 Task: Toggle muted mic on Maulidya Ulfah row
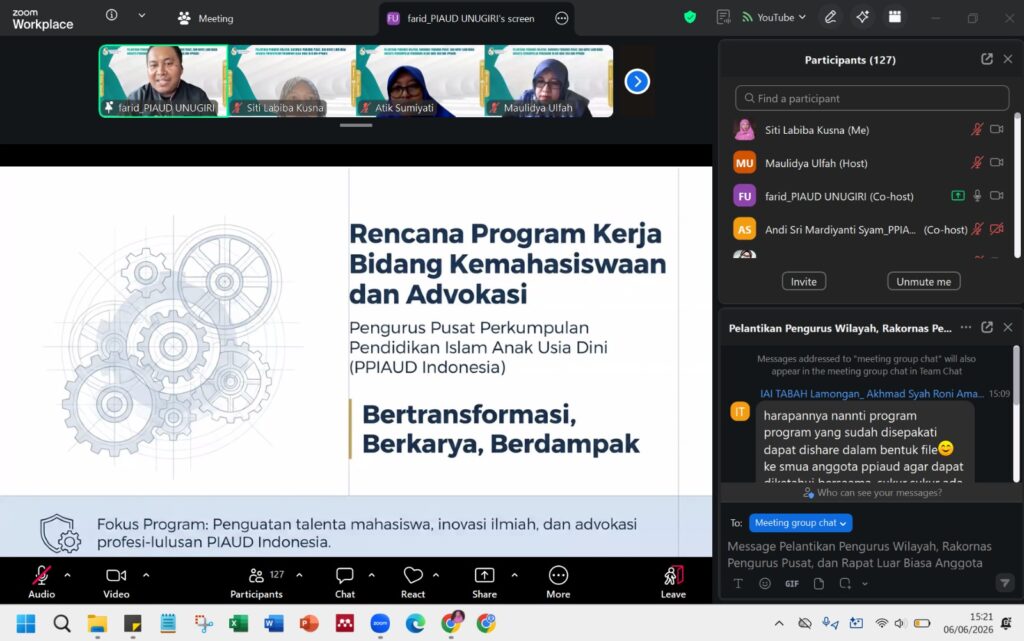click(976, 163)
